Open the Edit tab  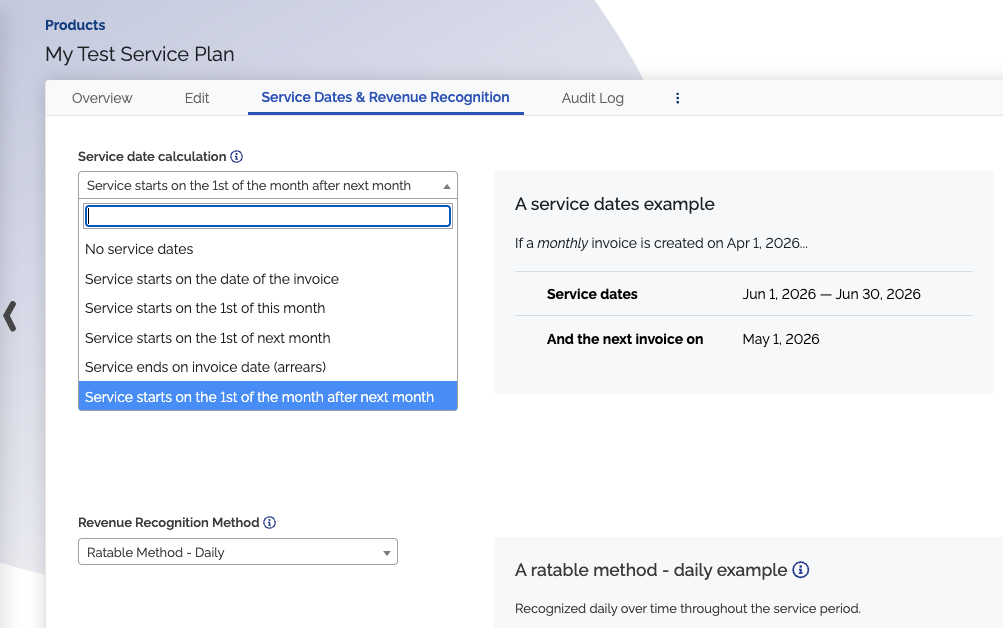pyautogui.click(x=197, y=98)
